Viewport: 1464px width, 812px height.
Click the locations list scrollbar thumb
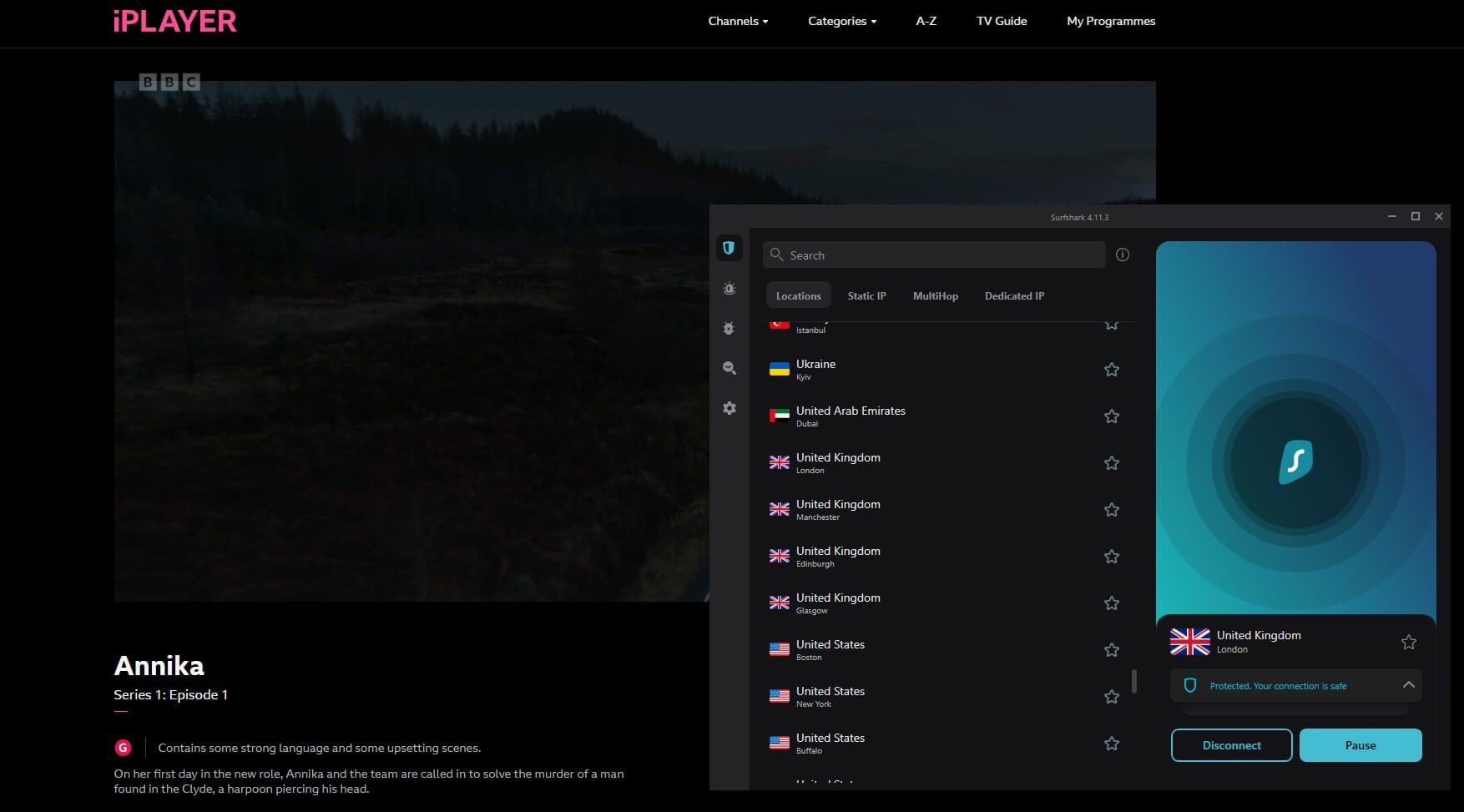pyautogui.click(x=1133, y=681)
